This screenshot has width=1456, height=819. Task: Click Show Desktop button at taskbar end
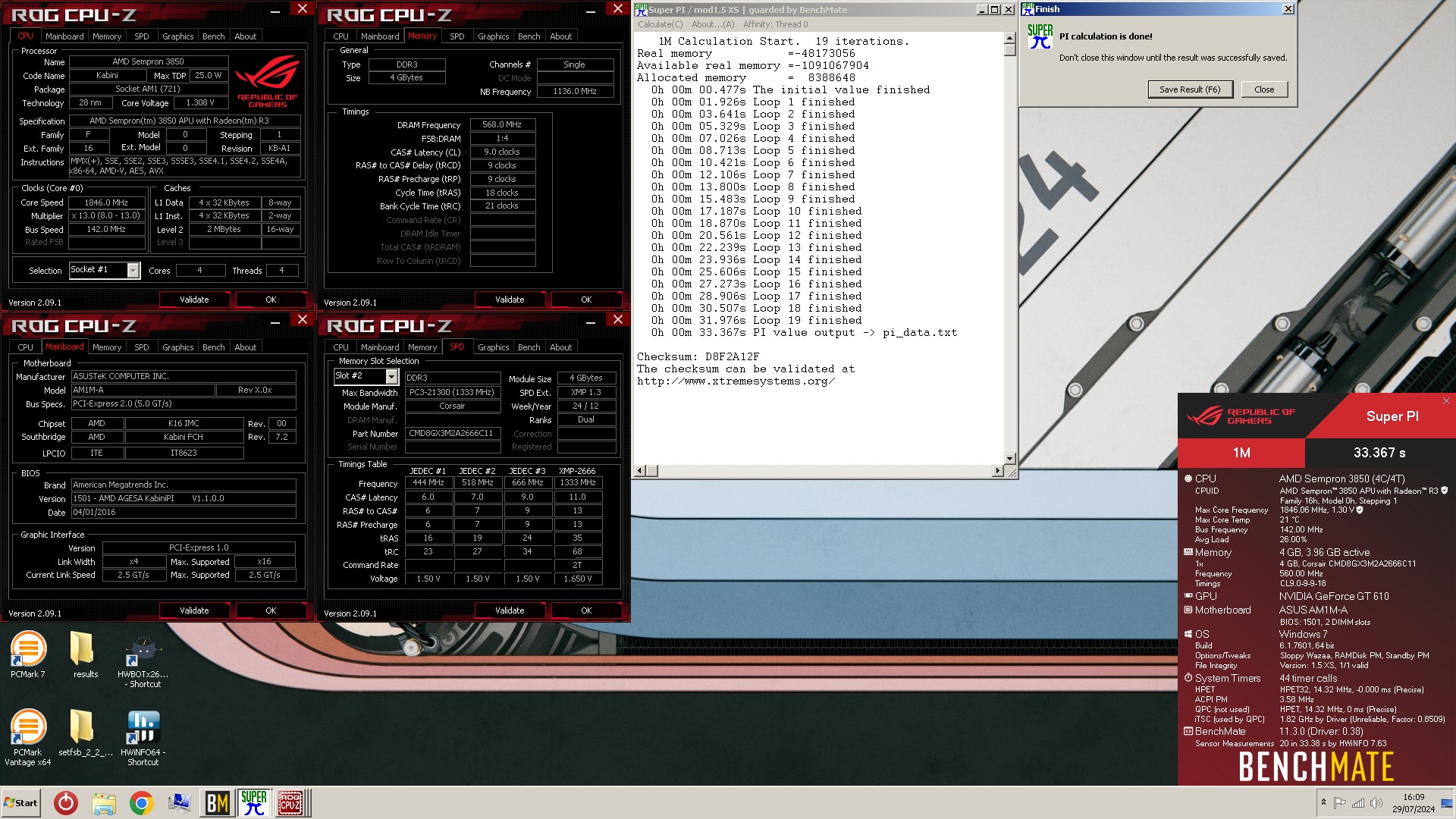pos(1447,803)
